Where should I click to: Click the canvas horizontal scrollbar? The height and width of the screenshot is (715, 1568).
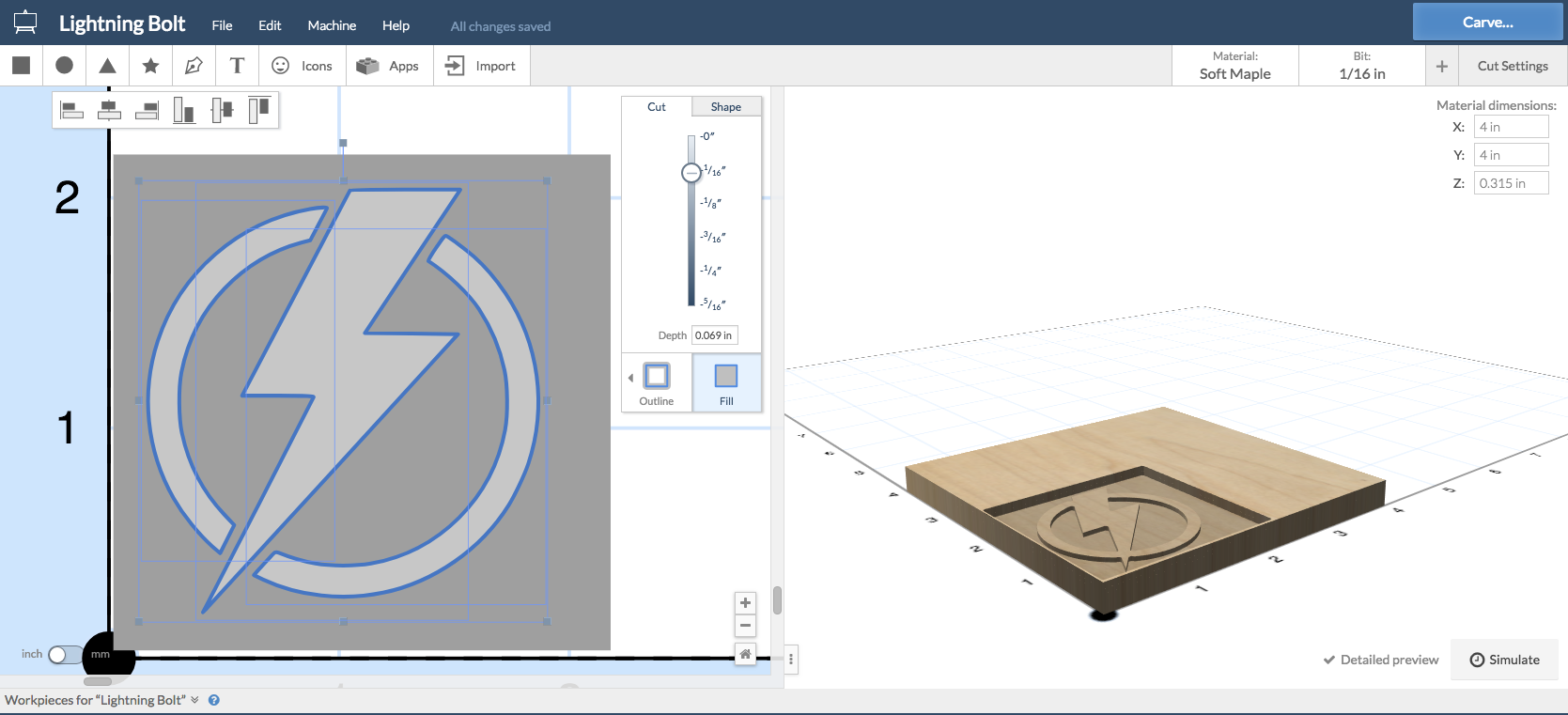[x=98, y=681]
